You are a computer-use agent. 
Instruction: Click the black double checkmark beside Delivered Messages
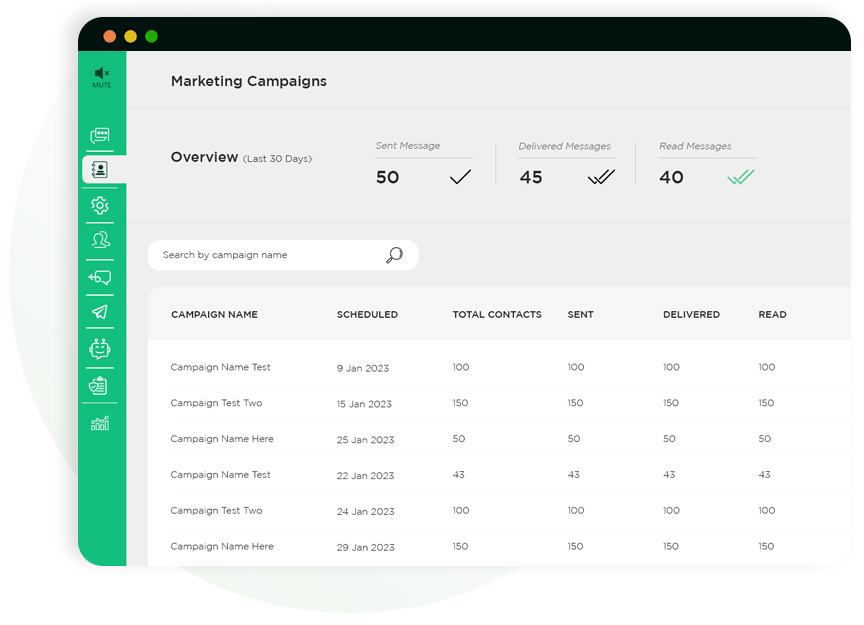[x=601, y=177]
